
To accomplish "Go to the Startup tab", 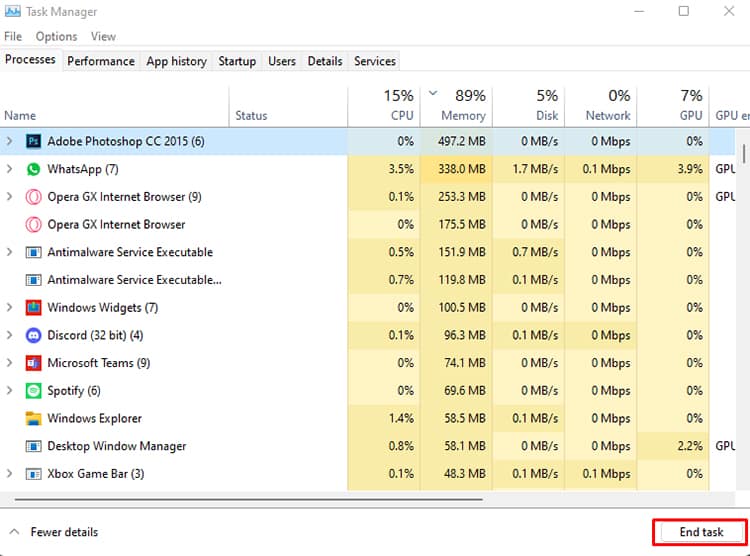I will [237, 61].
